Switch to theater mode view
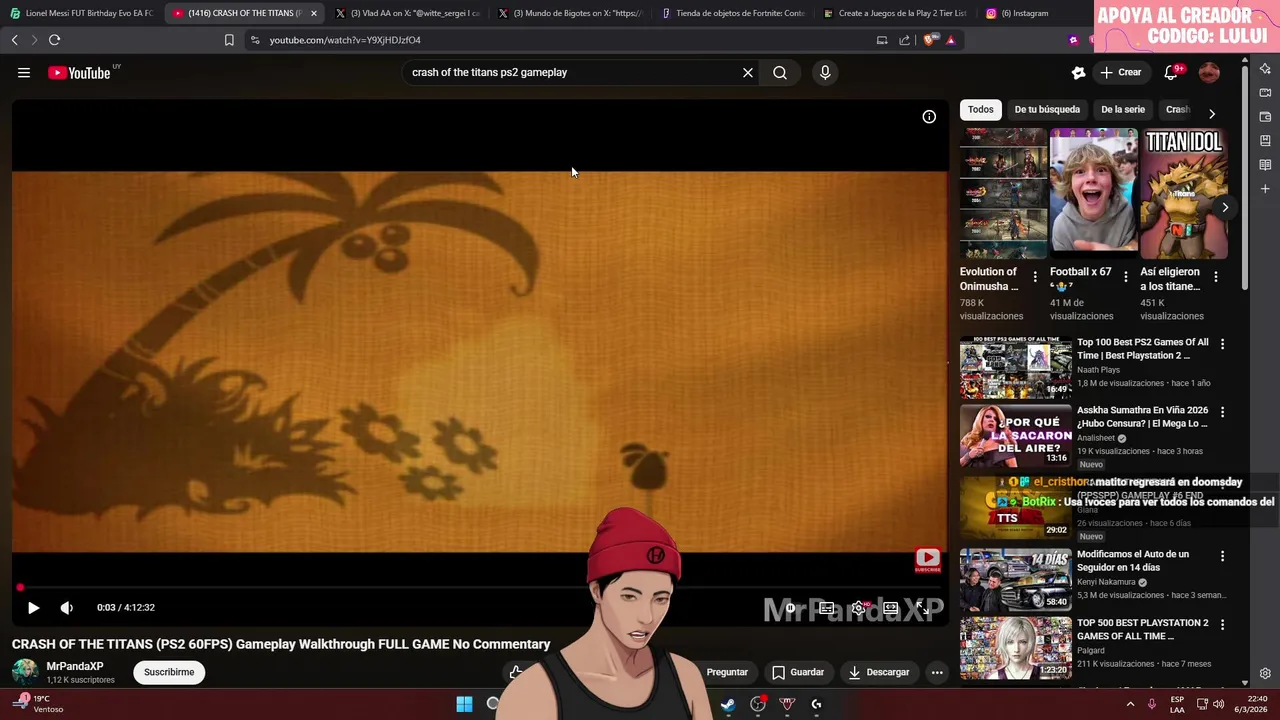This screenshot has width=1280, height=720. (890, 607)
